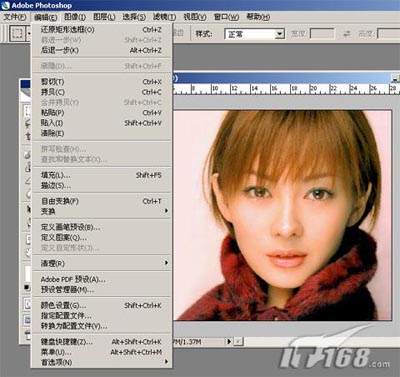Select 剪切(T) cut command
The image size is (400, 377).
click(101, 82)
